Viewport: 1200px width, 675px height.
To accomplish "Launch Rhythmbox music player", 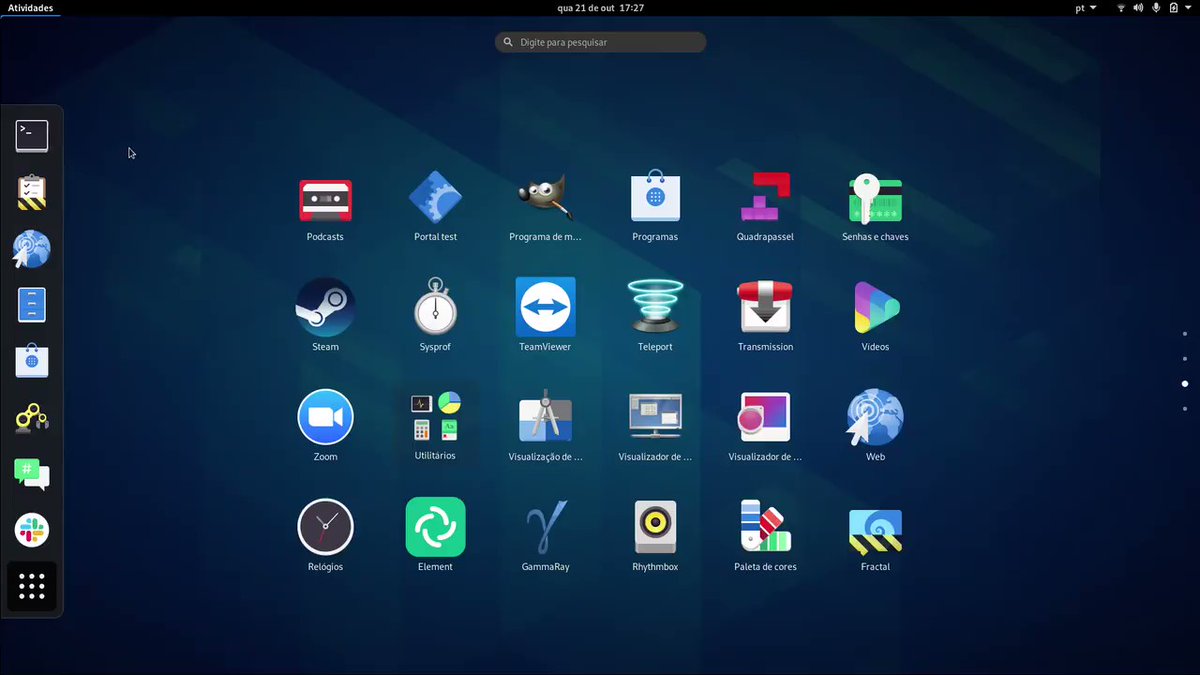I will pos(655,537).
